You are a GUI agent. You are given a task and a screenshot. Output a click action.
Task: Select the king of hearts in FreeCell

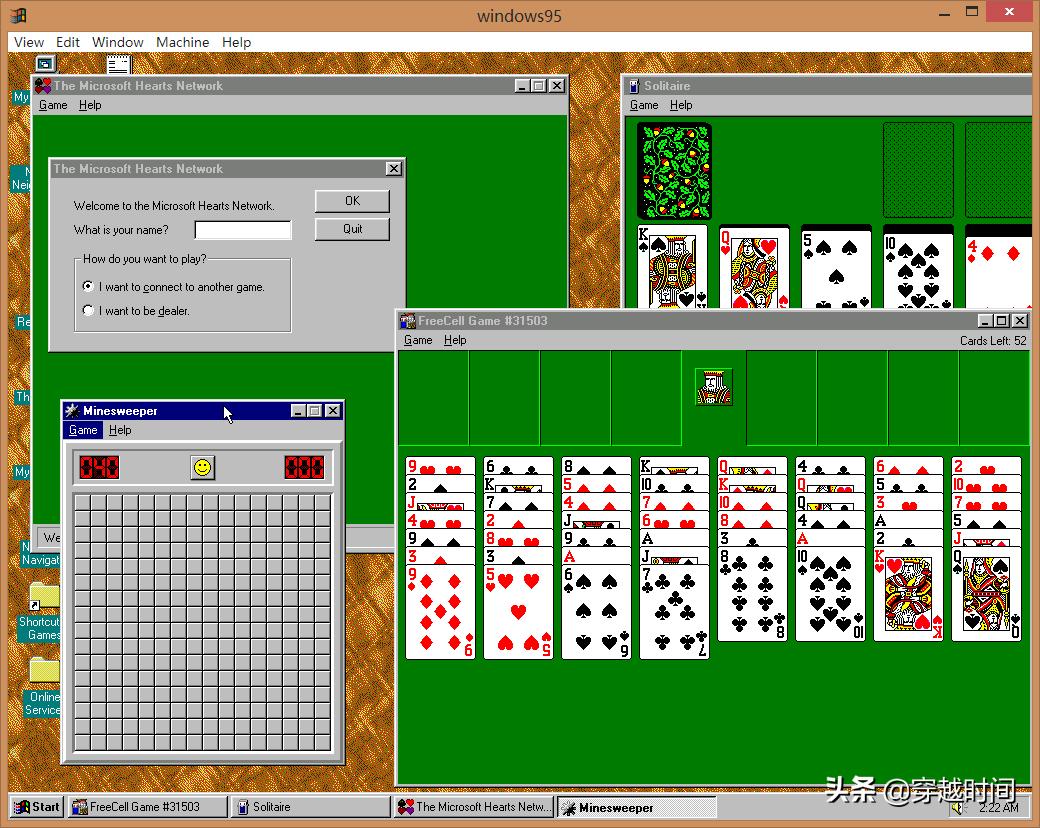click(x=909, y=594)
